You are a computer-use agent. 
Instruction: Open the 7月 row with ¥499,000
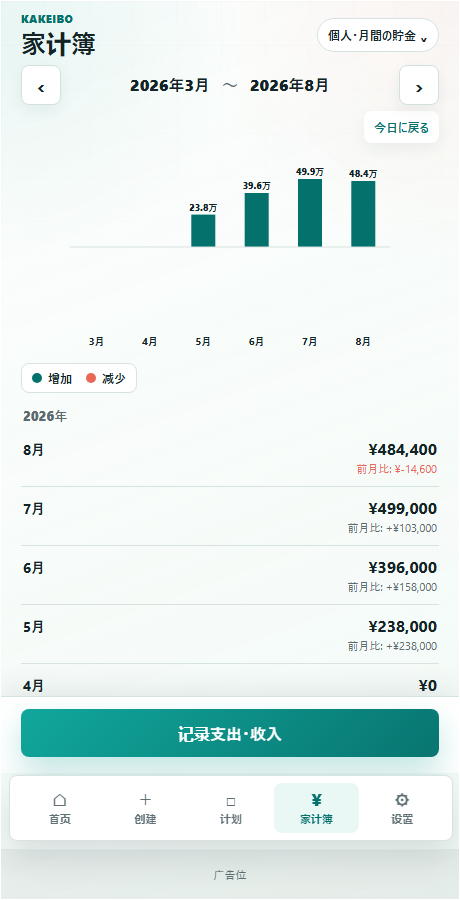230,517
